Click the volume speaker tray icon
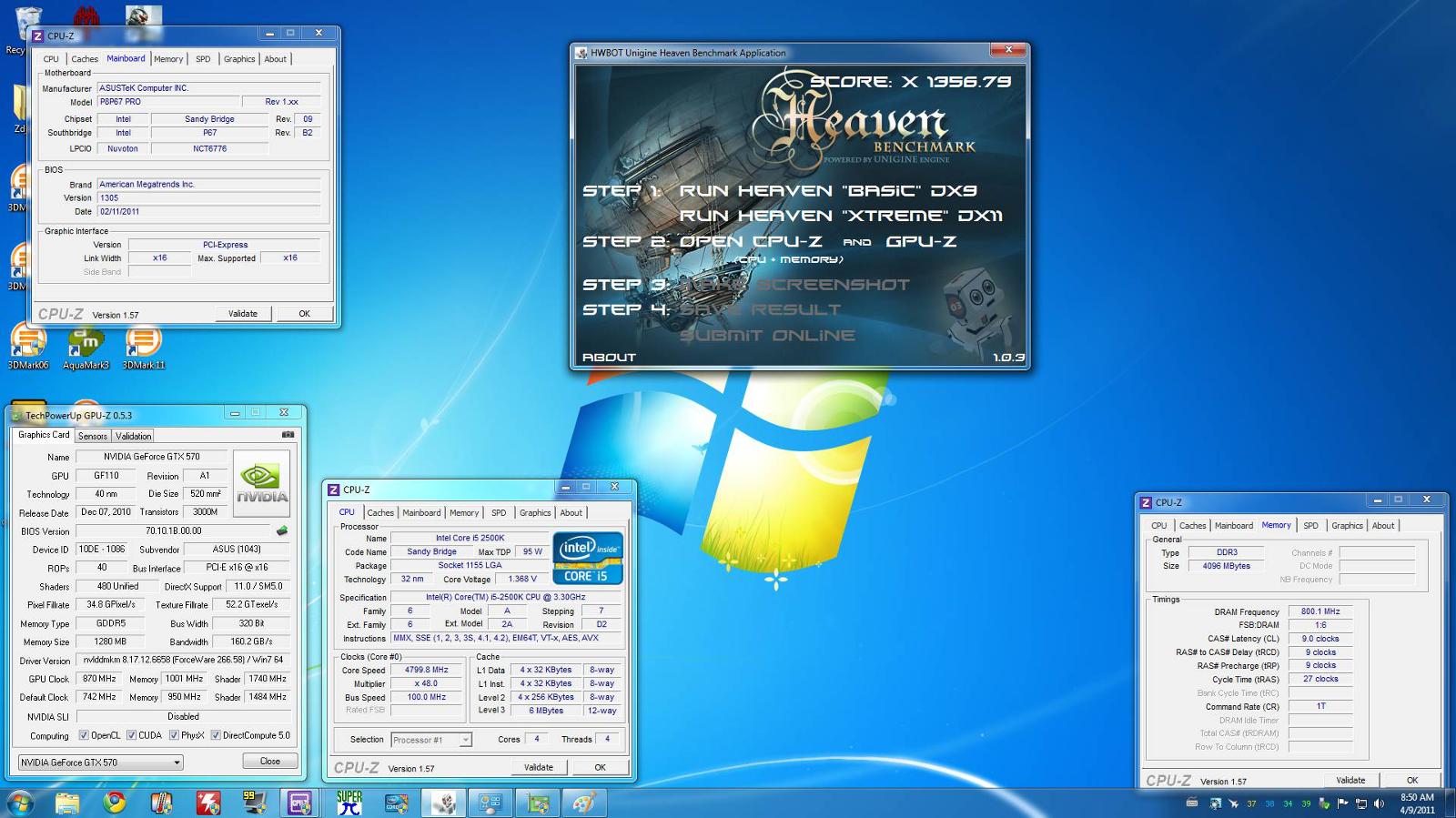Image resolution: width=1456 pixels, height=818 pixels. [x=1380, y=803]
